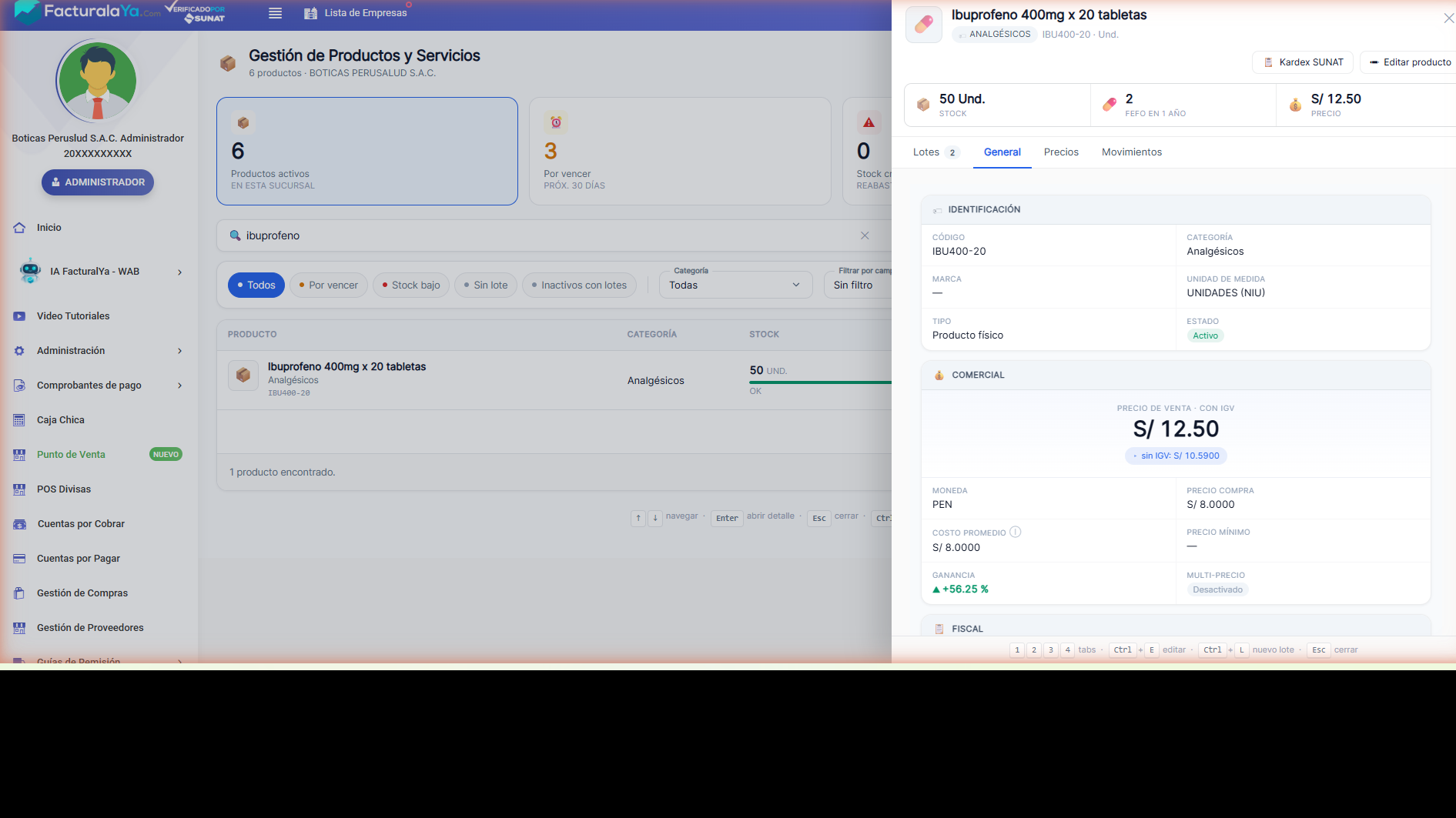Screen dimensions: 1456x818
Task: Open the Punto de Venta menu item
Action: (71, 455)
